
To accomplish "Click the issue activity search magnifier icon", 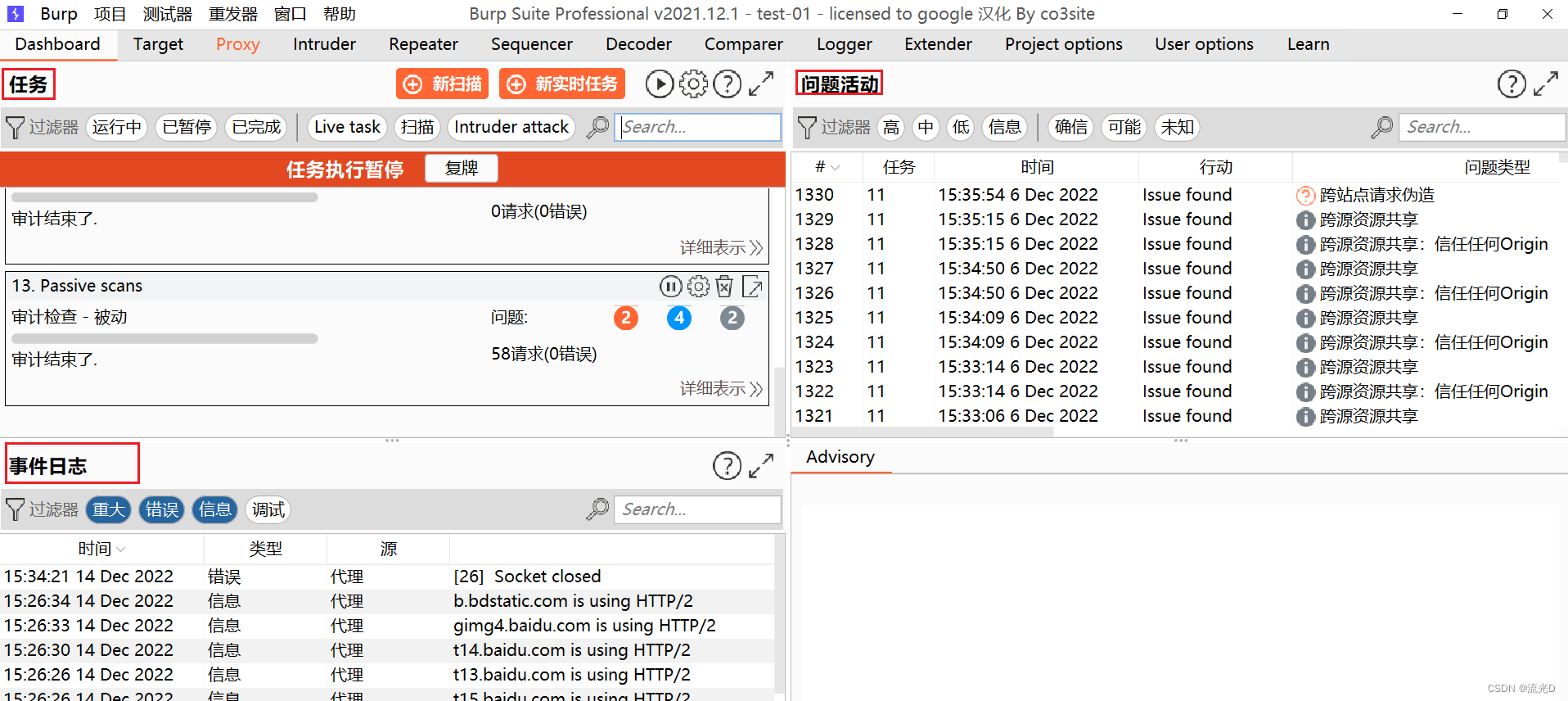I will [1382, 127].
